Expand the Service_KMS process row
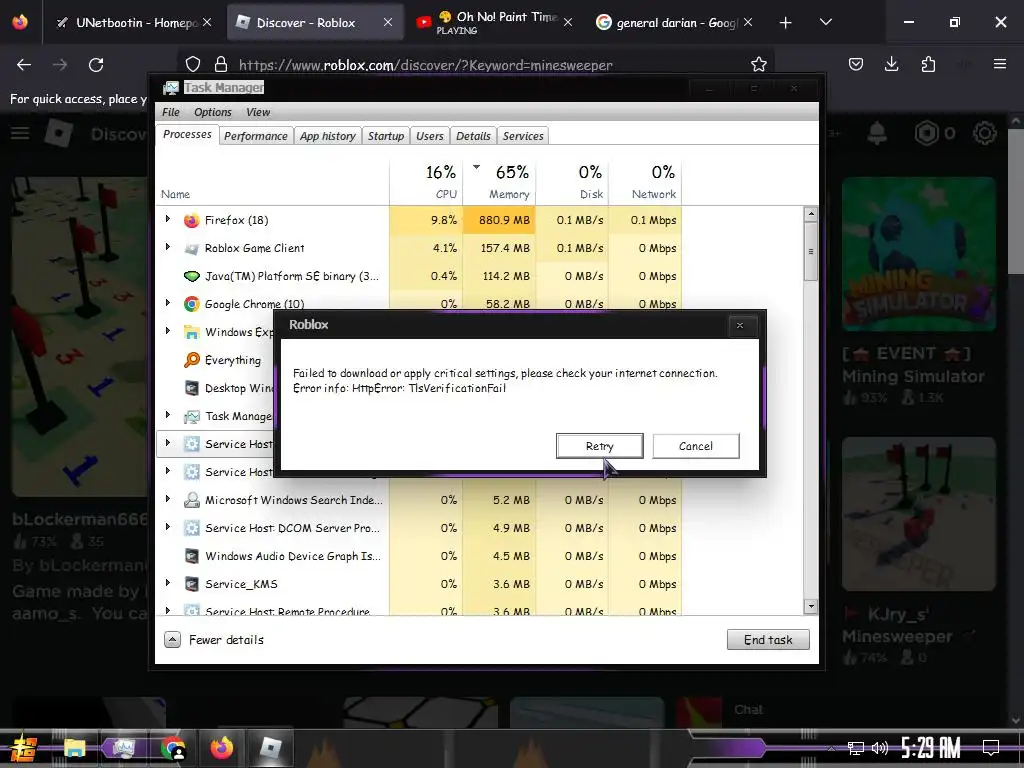 168,583
